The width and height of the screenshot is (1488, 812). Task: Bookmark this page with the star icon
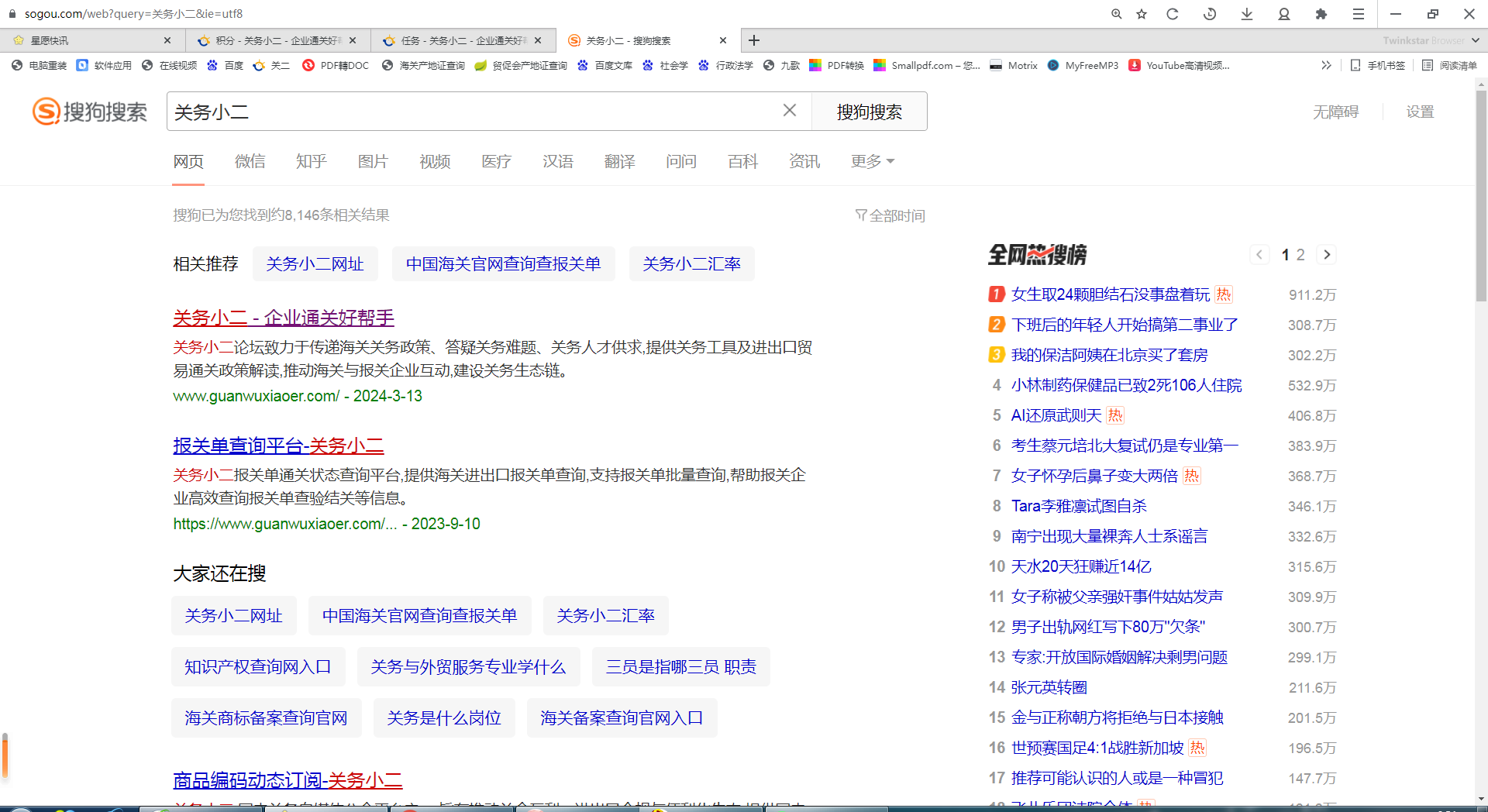[x=1142, y=14]
